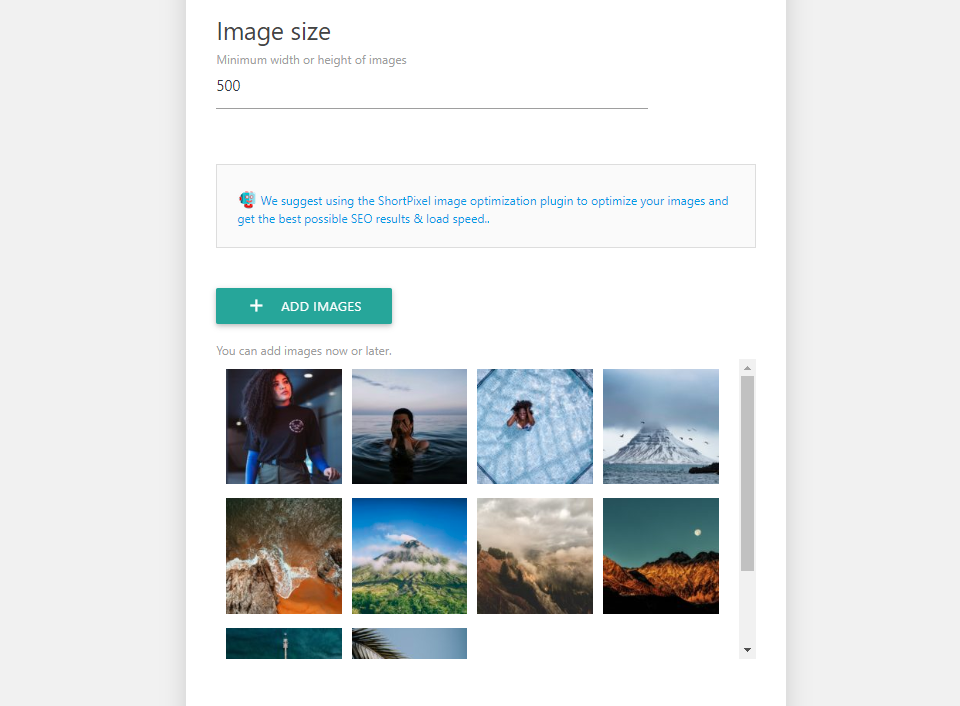960x706 pixels.
Task: Click the gallery scrollbar up arrow
Action: [x=747, y=368]
